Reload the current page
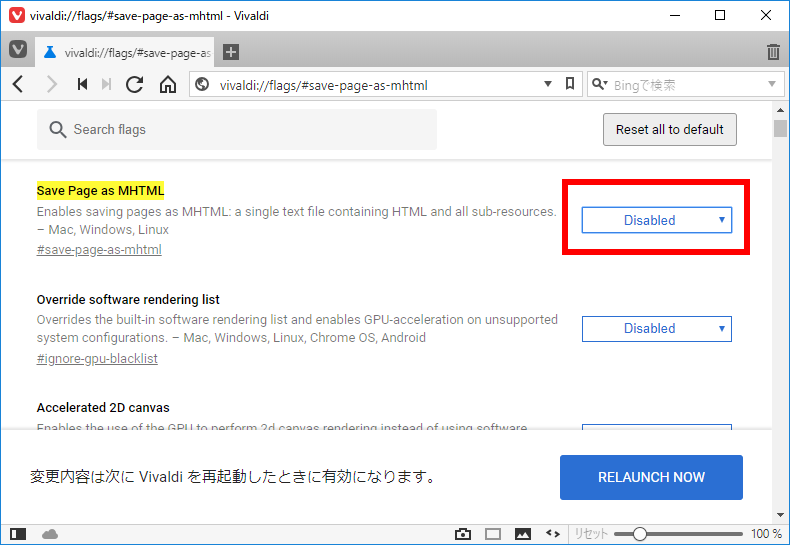Image resolution: width=790 pixels, height=545 pixels. point(135,84)
